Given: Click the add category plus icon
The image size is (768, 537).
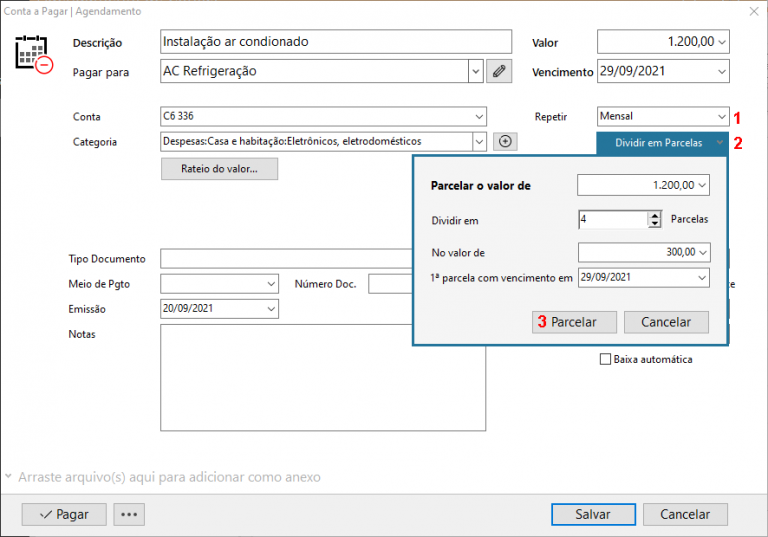Looking at the screenshot, I should [x=505, y=142].
